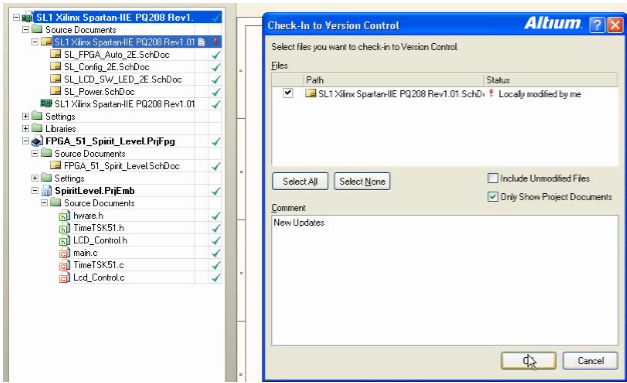Image resolution: width=627 pixels, height=383 pixels.
Task: Select hware.h in the project tree
Action: 88,216
